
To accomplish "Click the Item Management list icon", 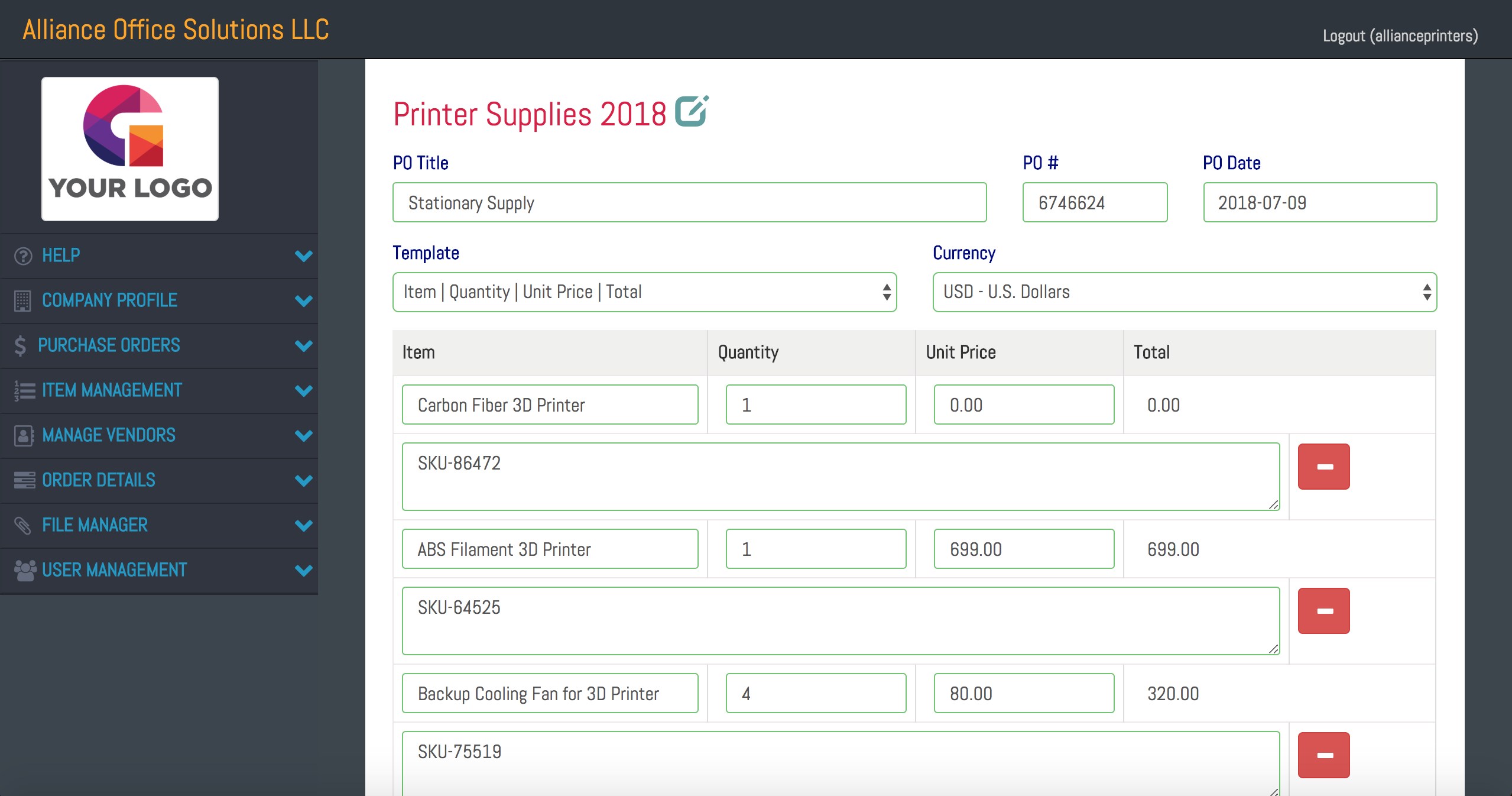I will pyautogui.click(x=24, y=390).
